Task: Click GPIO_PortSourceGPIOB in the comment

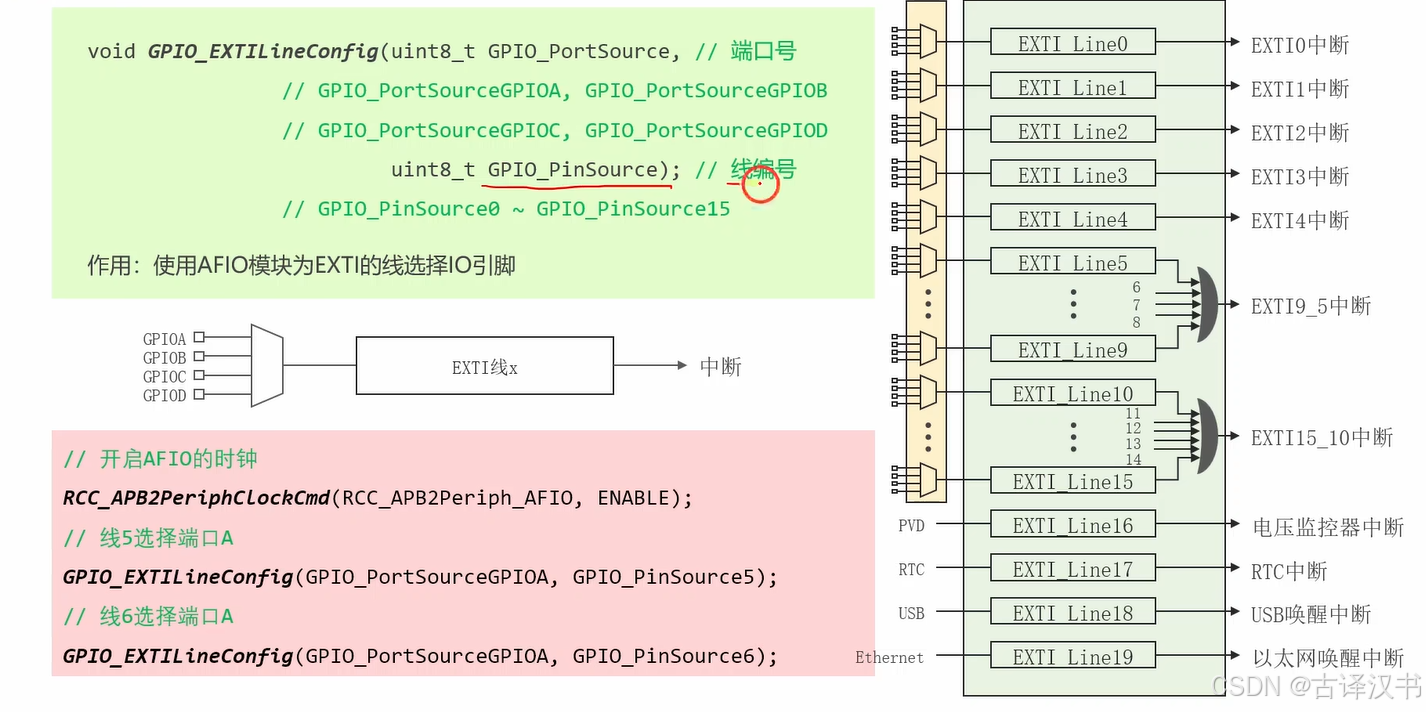Action: [707, 91]
